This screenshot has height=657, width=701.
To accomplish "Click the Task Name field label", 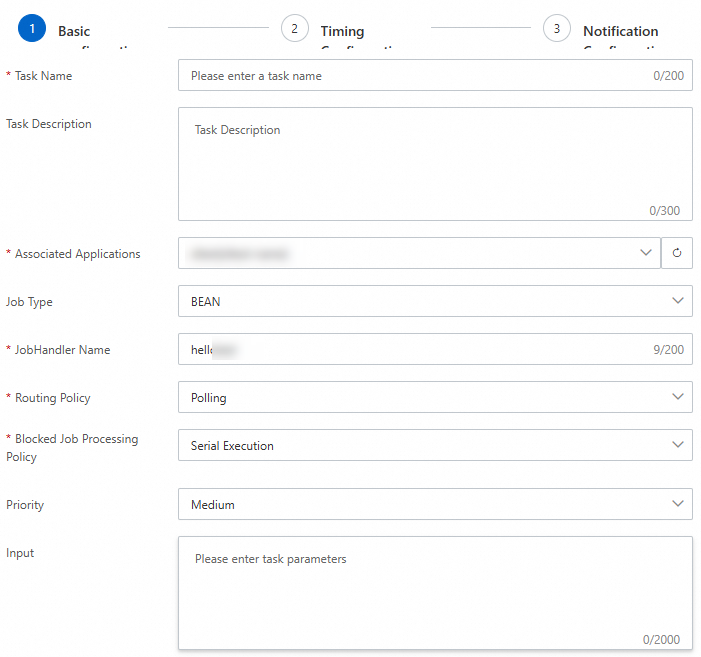I will click(43, 76).
